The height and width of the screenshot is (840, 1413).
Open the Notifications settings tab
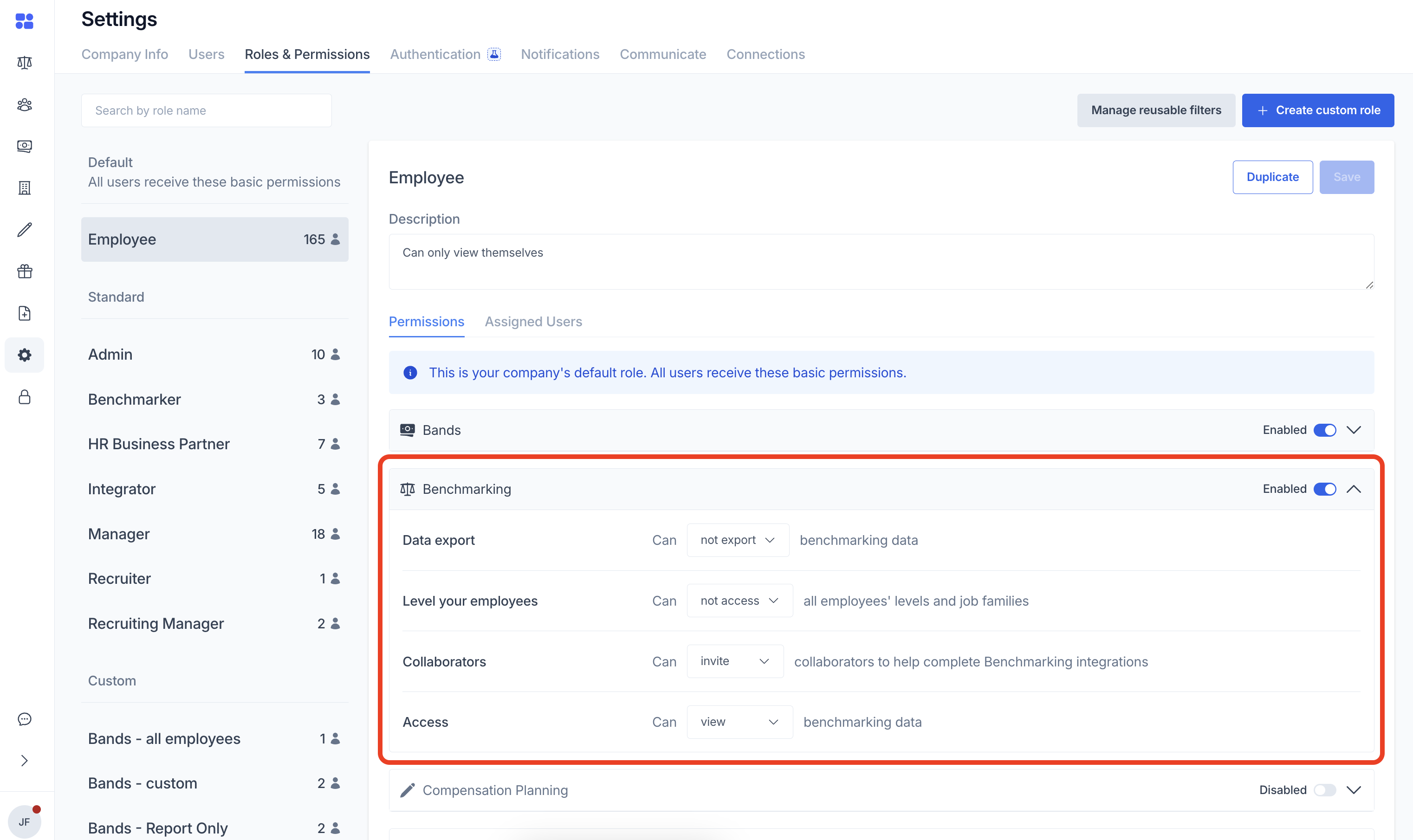click(x=559, y=54)
